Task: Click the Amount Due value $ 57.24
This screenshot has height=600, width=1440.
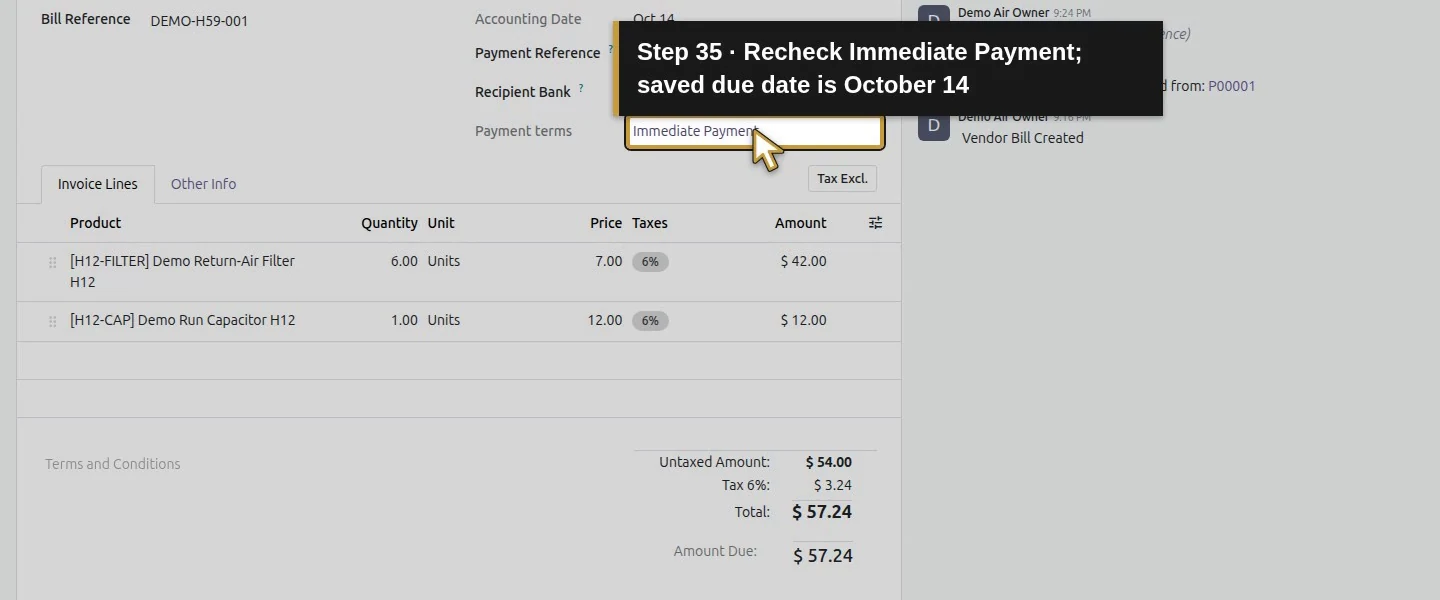Action: (x=823, y=556)
